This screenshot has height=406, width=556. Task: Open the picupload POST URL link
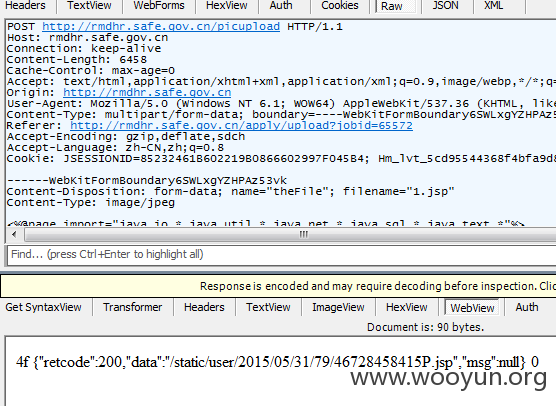coord(161,27)
